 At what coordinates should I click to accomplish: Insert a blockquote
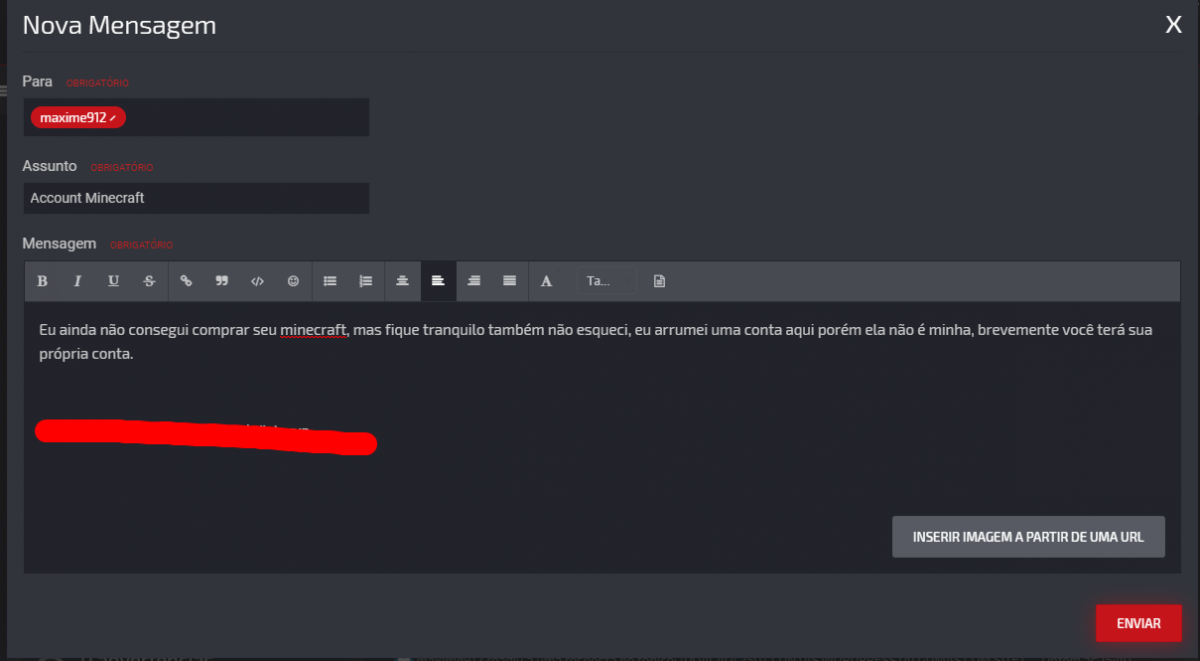(222, 281)
